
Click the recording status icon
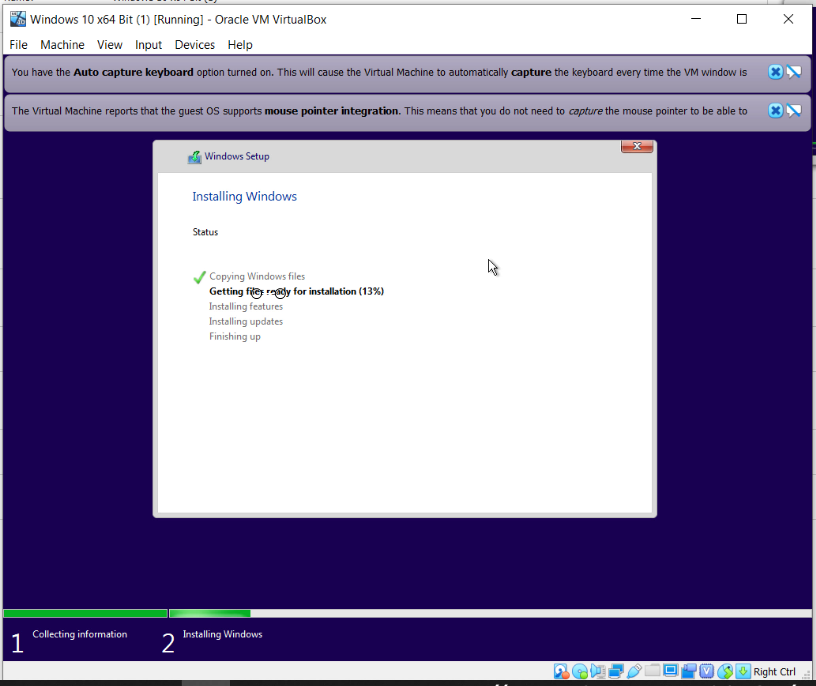(x=688, y=671)
